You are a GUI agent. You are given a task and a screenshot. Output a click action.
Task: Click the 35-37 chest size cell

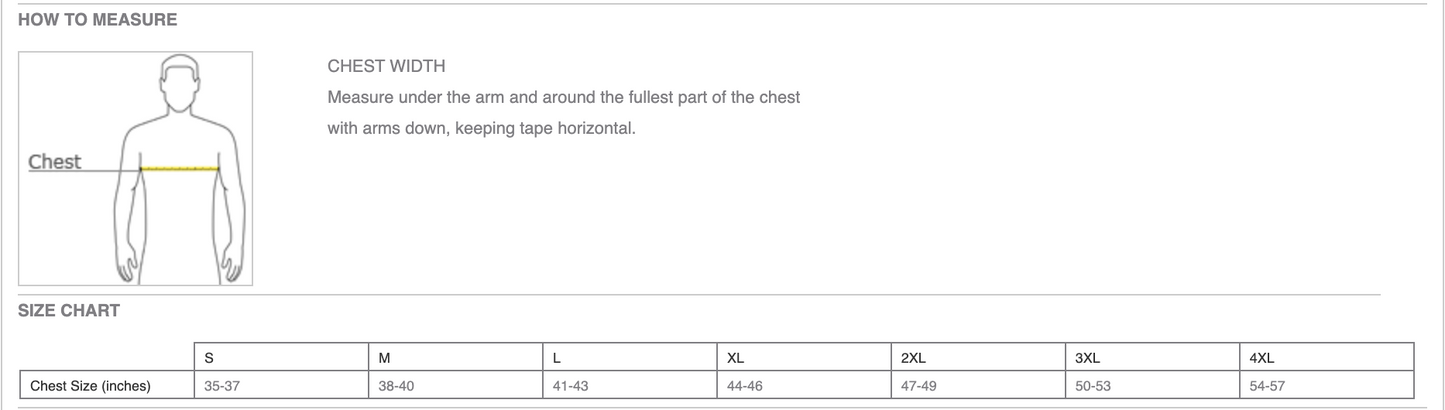[x=282, y=386]
